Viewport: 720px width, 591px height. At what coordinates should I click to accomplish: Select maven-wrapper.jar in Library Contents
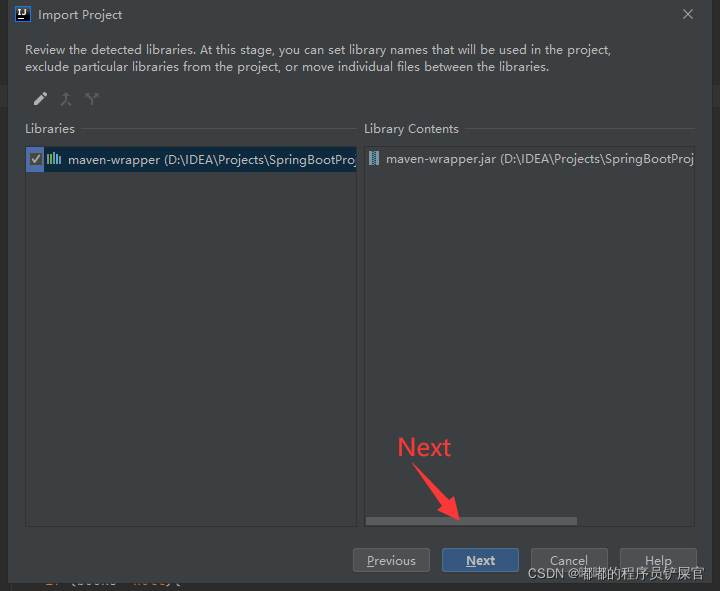point(529,159)
